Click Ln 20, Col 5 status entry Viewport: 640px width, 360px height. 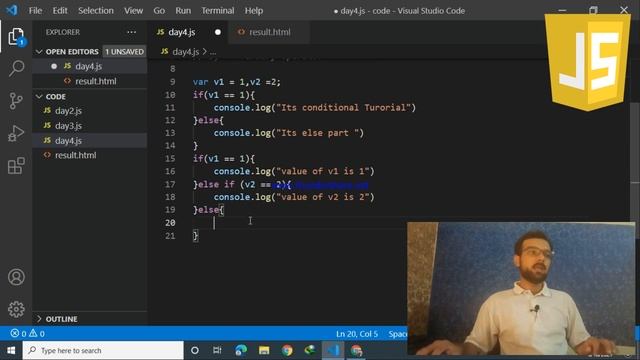357,334
